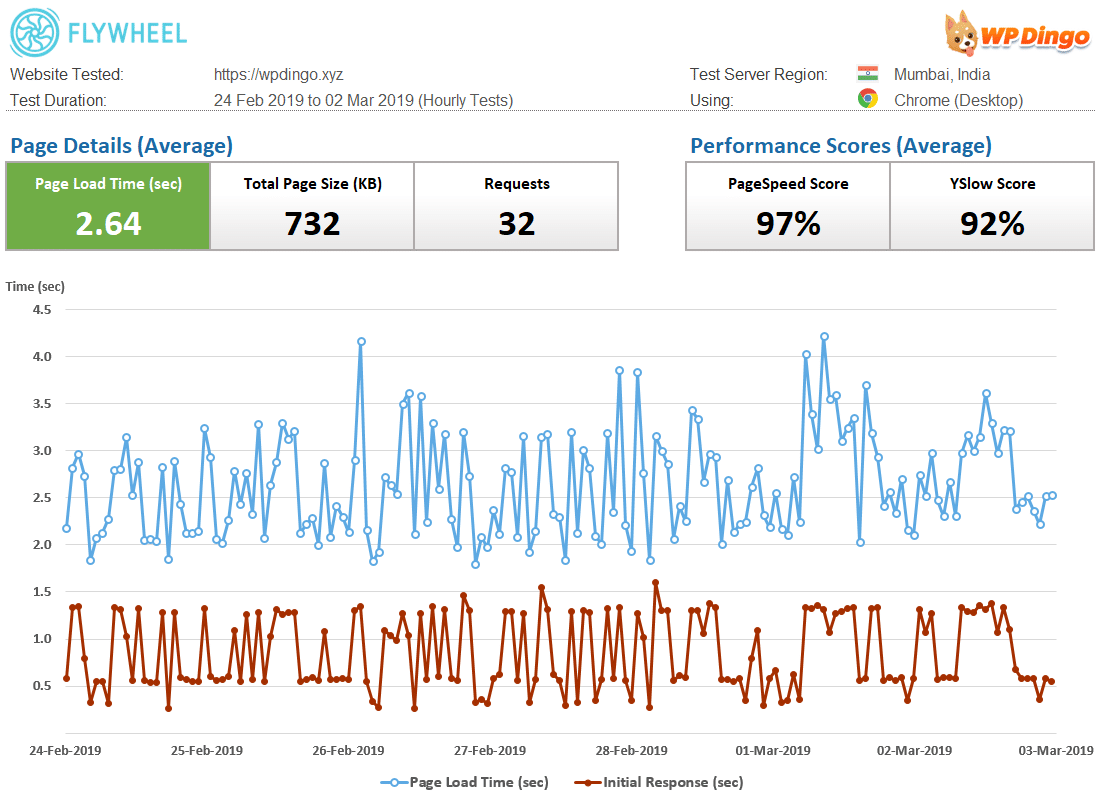Image resolution: width=1100 pixels, height=798 pixels.
Task: Click the Time (sec) axis title
Action: [35, 286]
